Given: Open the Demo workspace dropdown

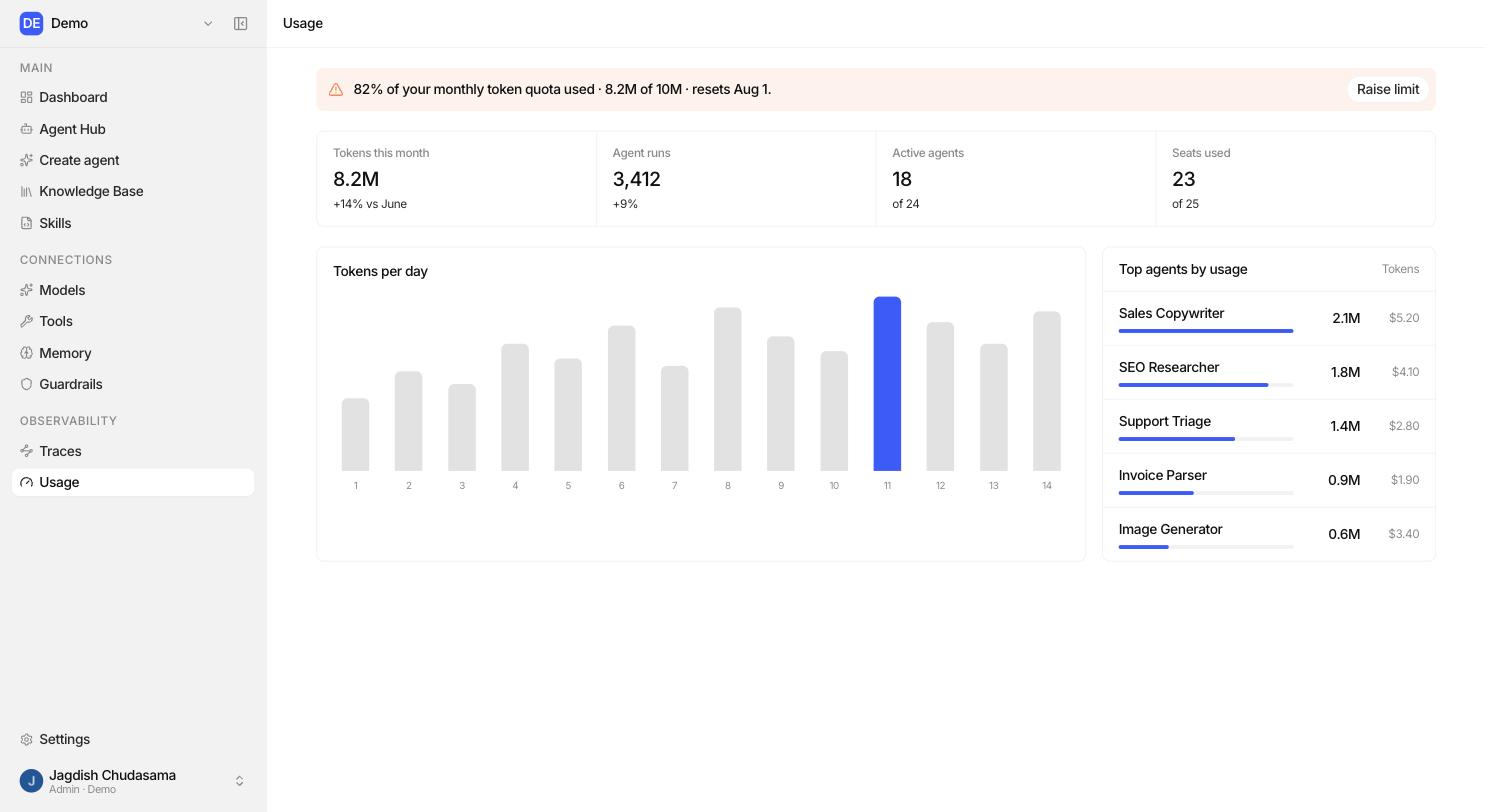Looking at the screenshot, I should coord(208,23).
